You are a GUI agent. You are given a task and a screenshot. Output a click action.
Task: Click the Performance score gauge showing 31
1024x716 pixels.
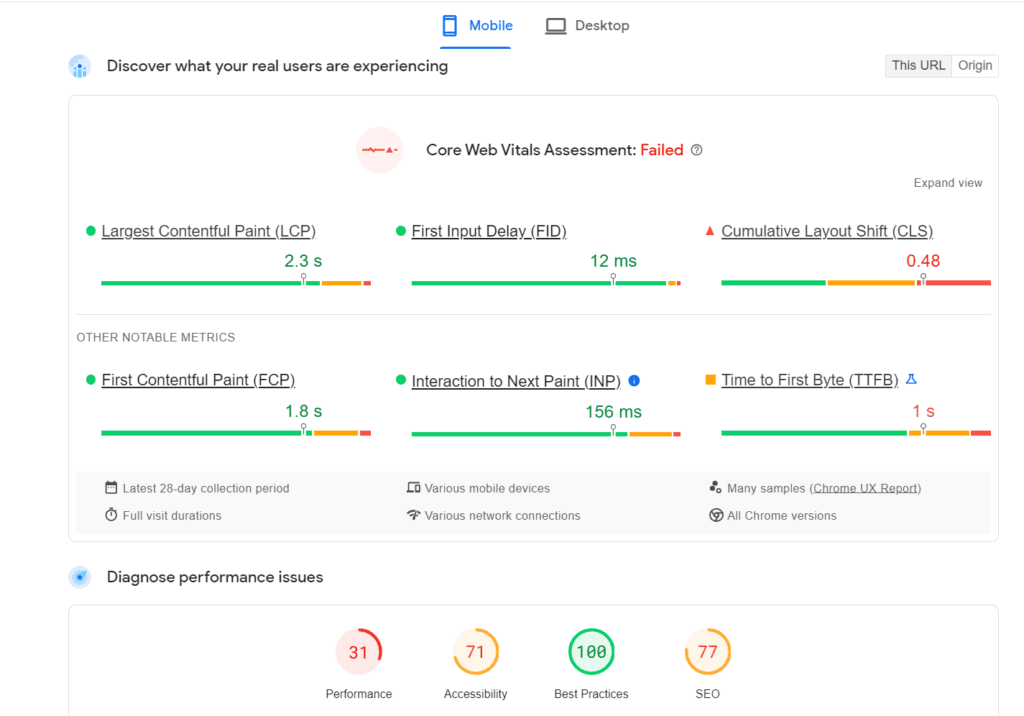click(x=359, y=653)
